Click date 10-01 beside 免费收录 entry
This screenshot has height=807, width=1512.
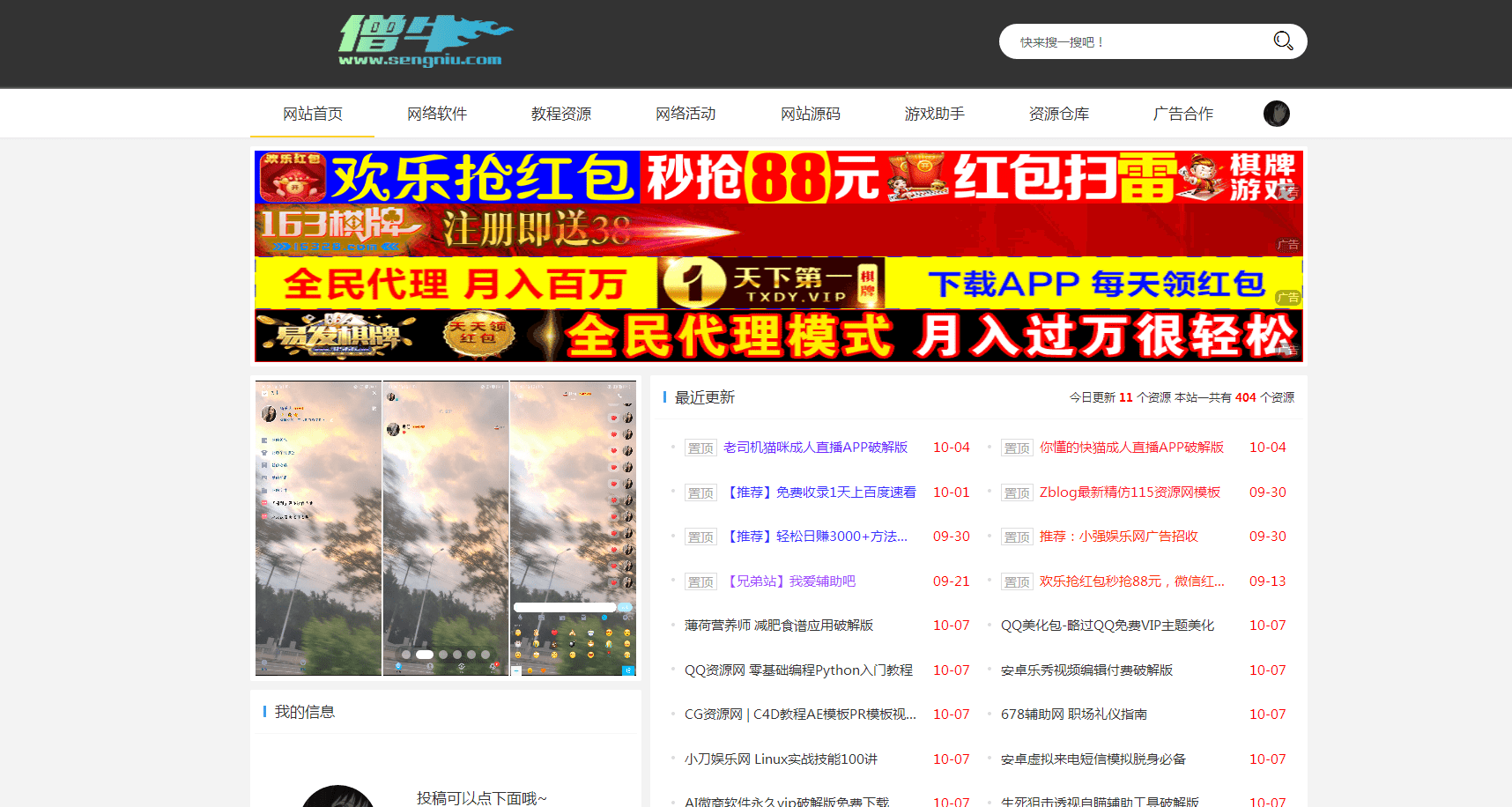click(952, 492)
